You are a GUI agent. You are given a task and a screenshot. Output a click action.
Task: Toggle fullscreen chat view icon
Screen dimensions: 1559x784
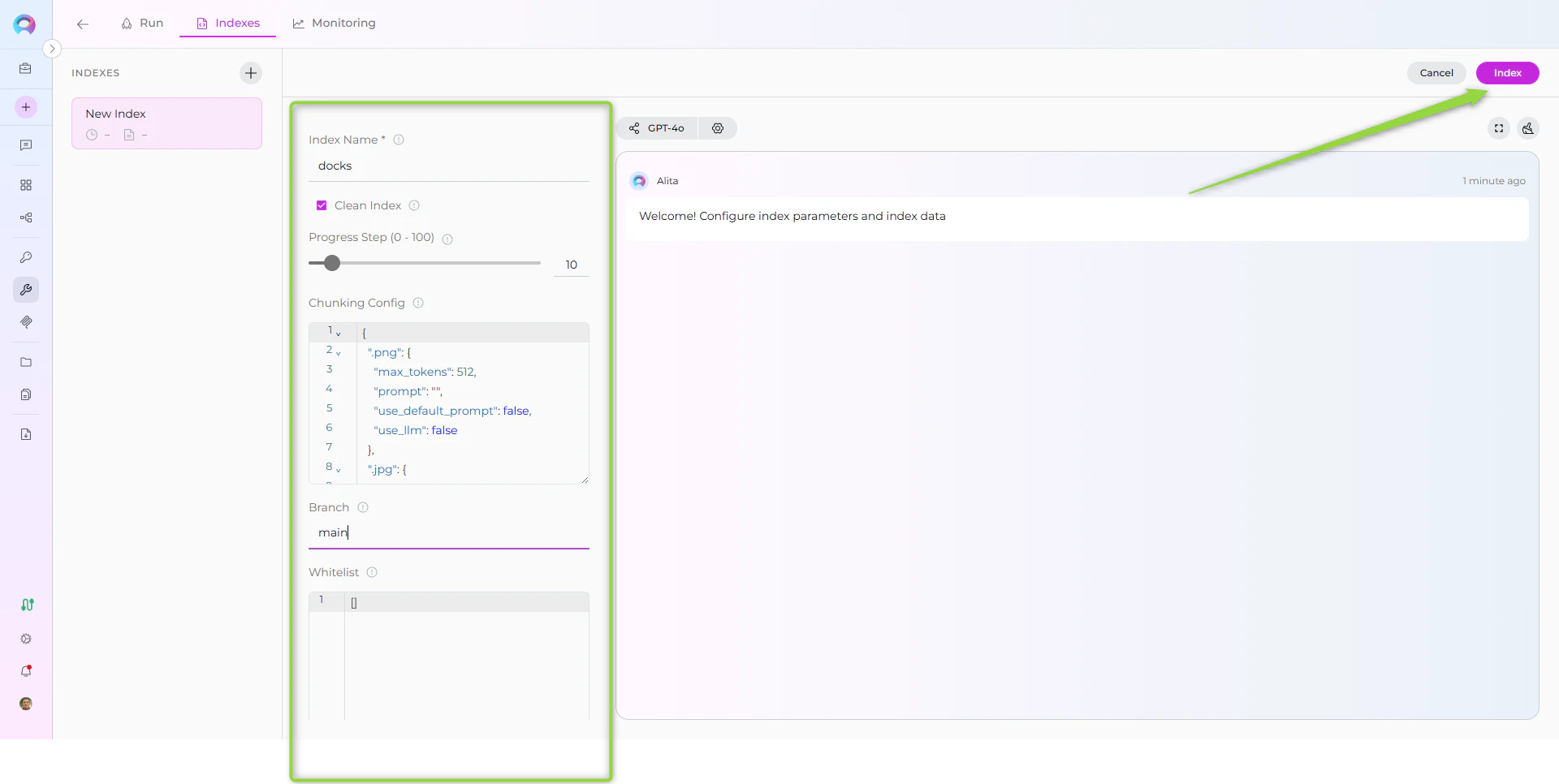(x=1499, y=128)
